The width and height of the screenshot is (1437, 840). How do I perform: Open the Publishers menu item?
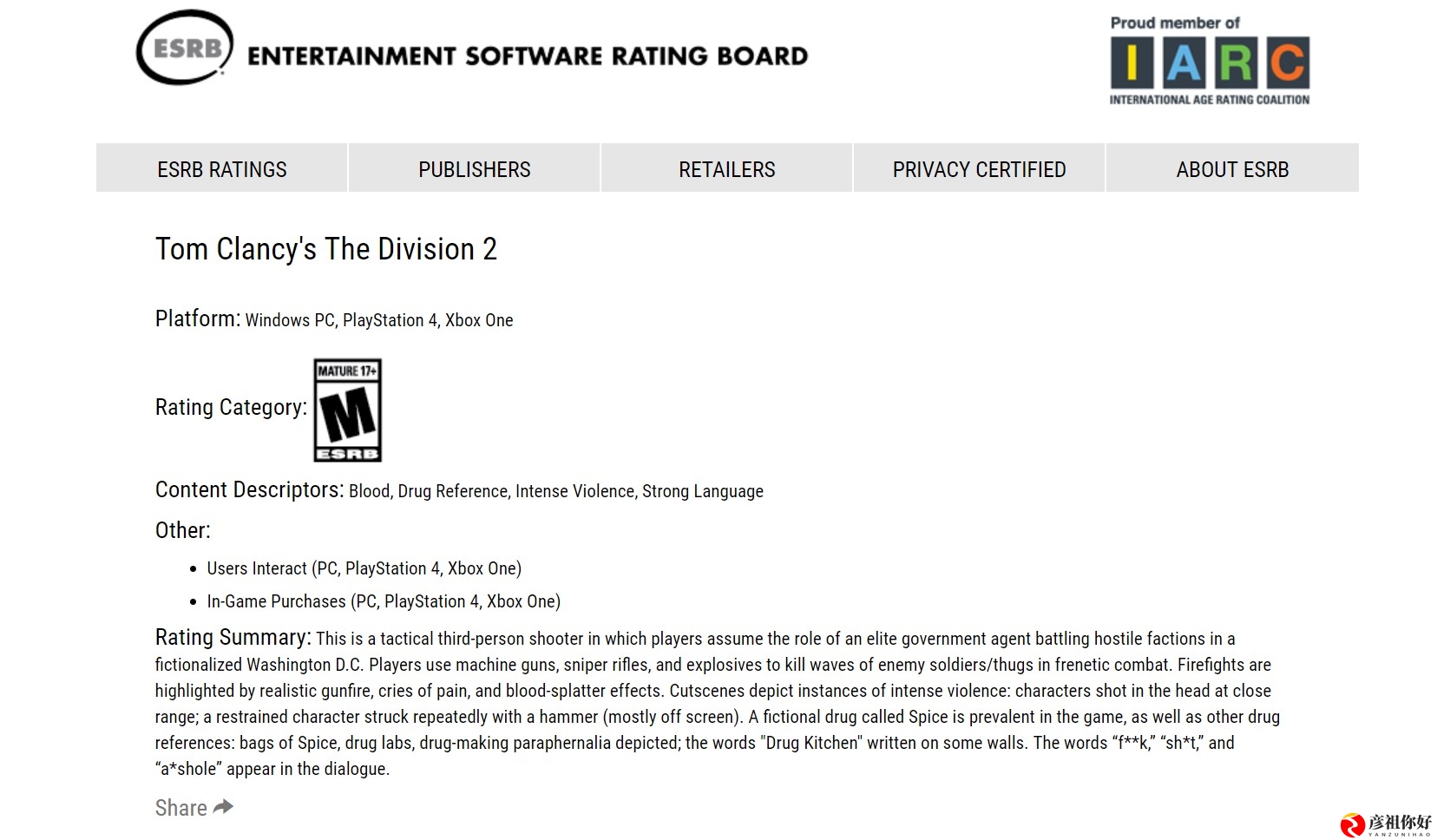pos(475,168)
